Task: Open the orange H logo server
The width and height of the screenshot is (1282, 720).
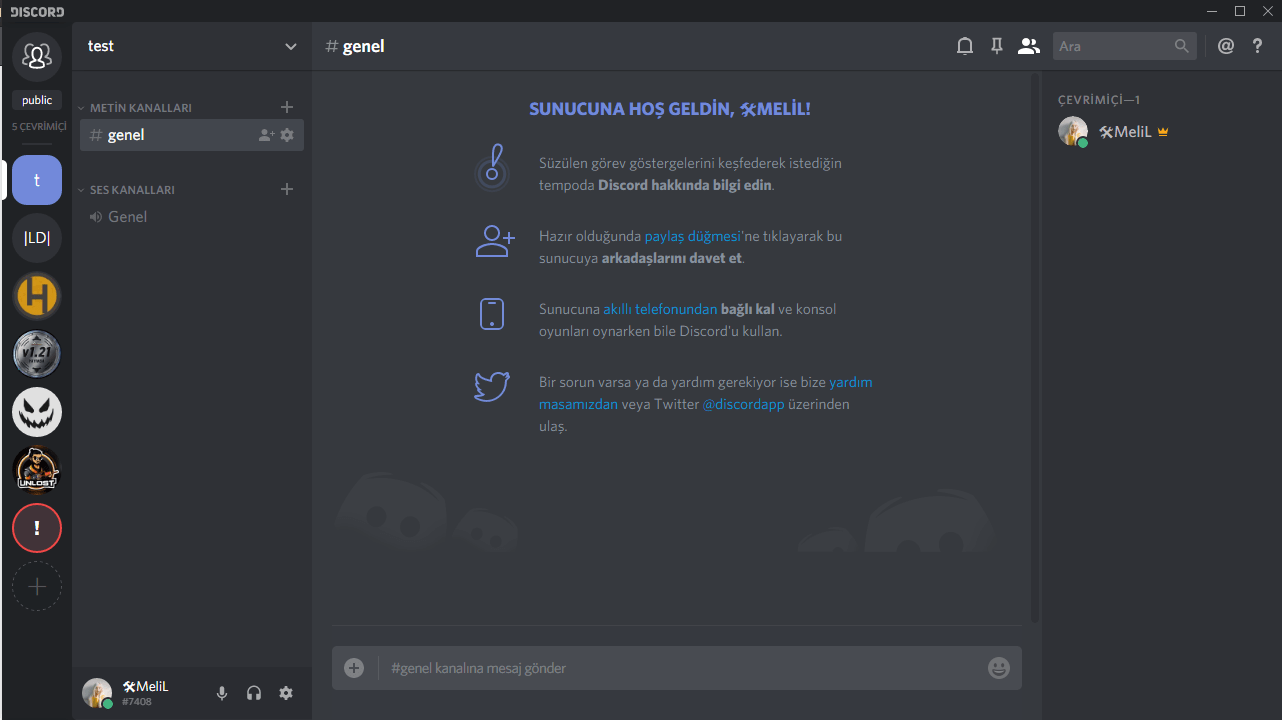Action: 37,296
